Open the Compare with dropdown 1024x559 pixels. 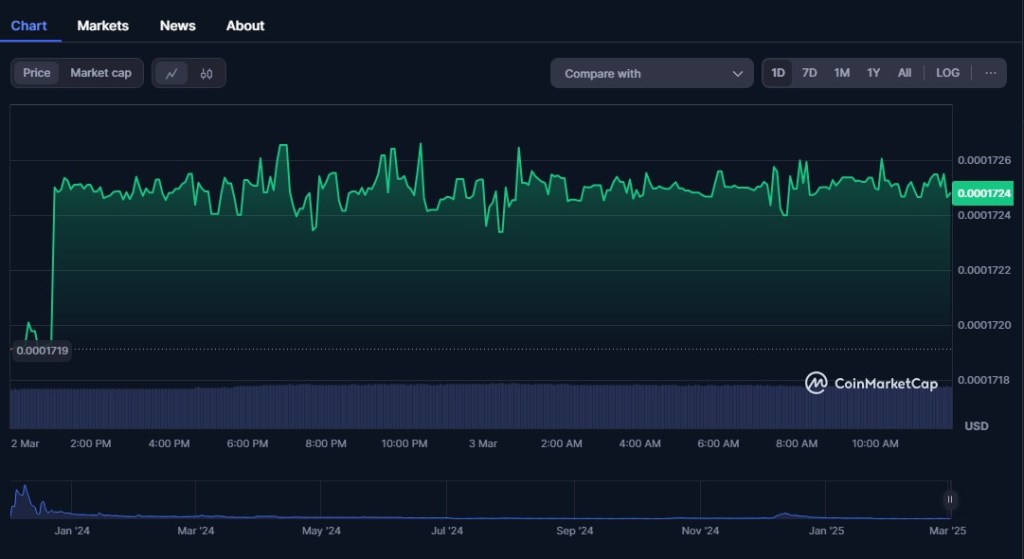pos(652,73)
